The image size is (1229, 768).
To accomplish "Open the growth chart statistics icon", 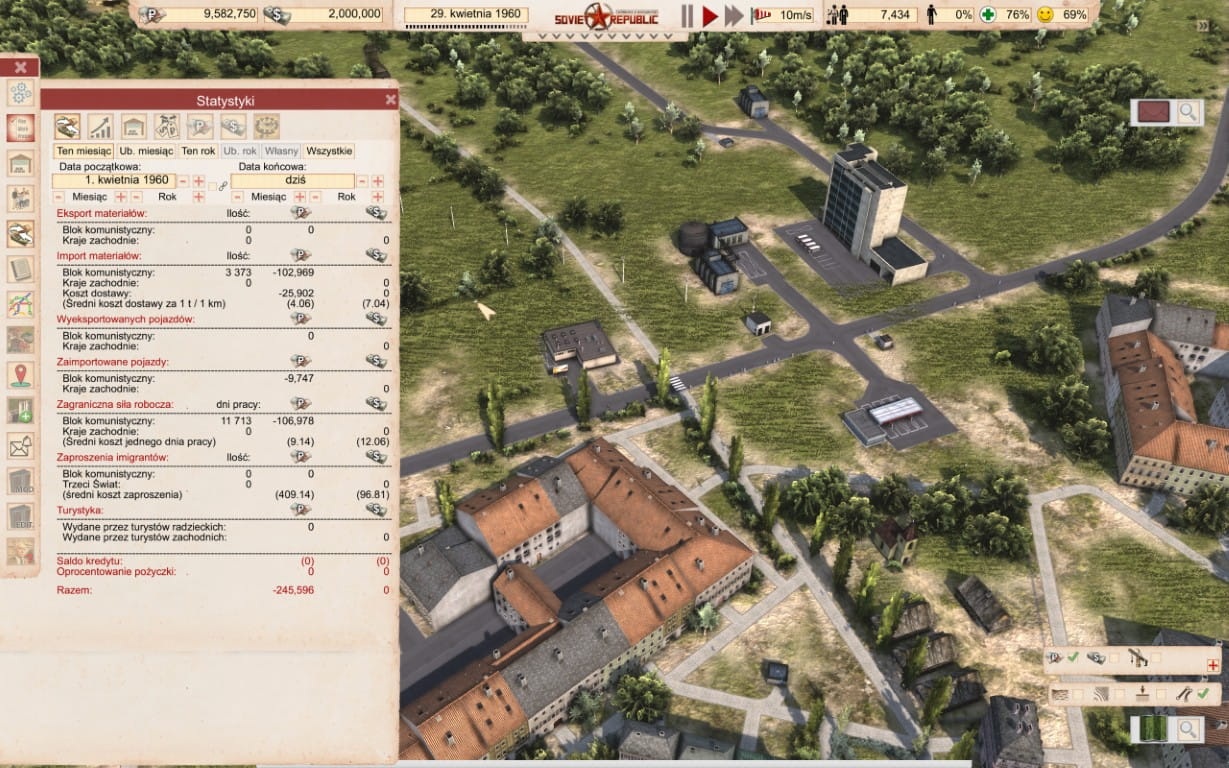I will click(100, 126).
